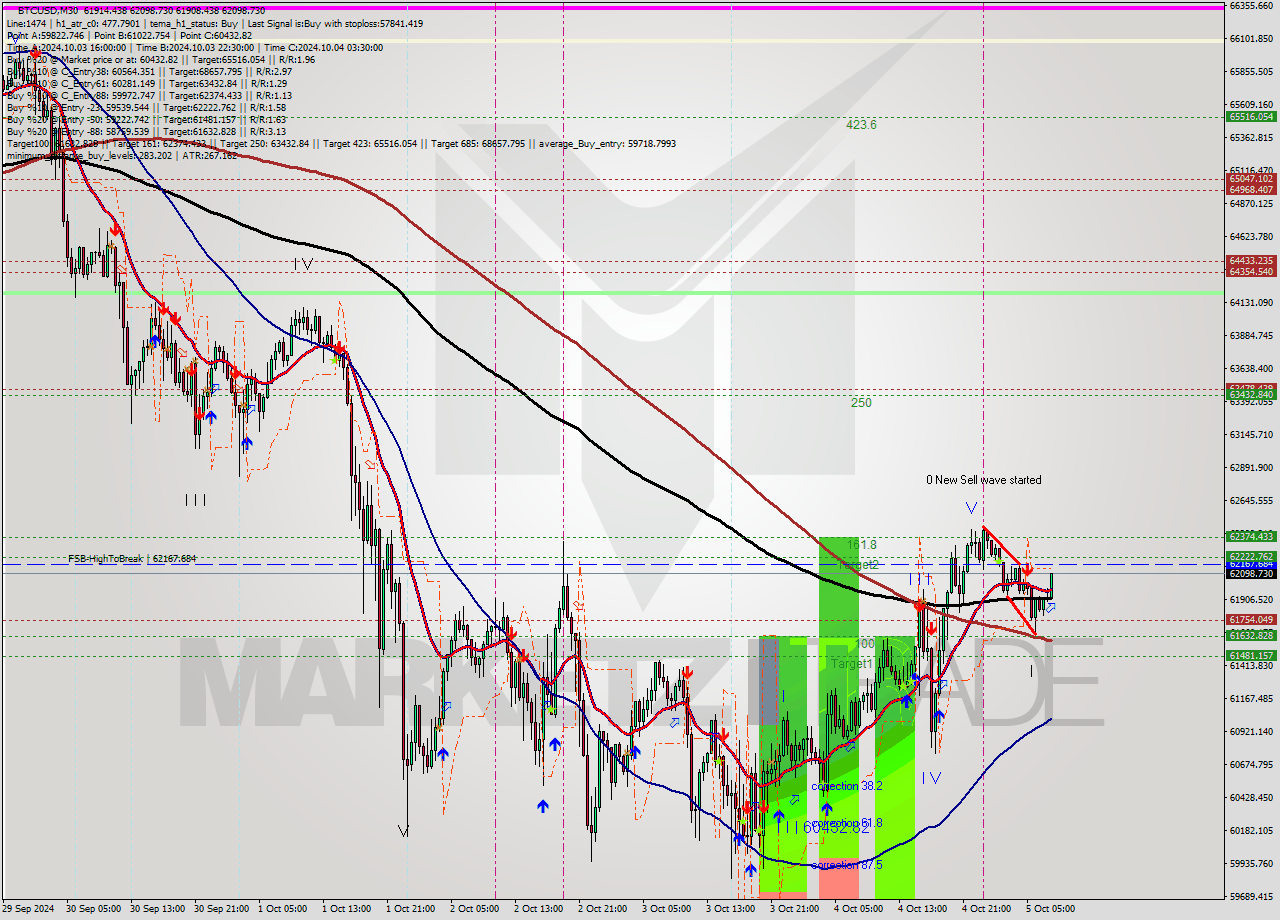The height and width of the screenshot is (920, 1280).
Task: Click the red 64968.407 price tag
Action: (1251, 190)
